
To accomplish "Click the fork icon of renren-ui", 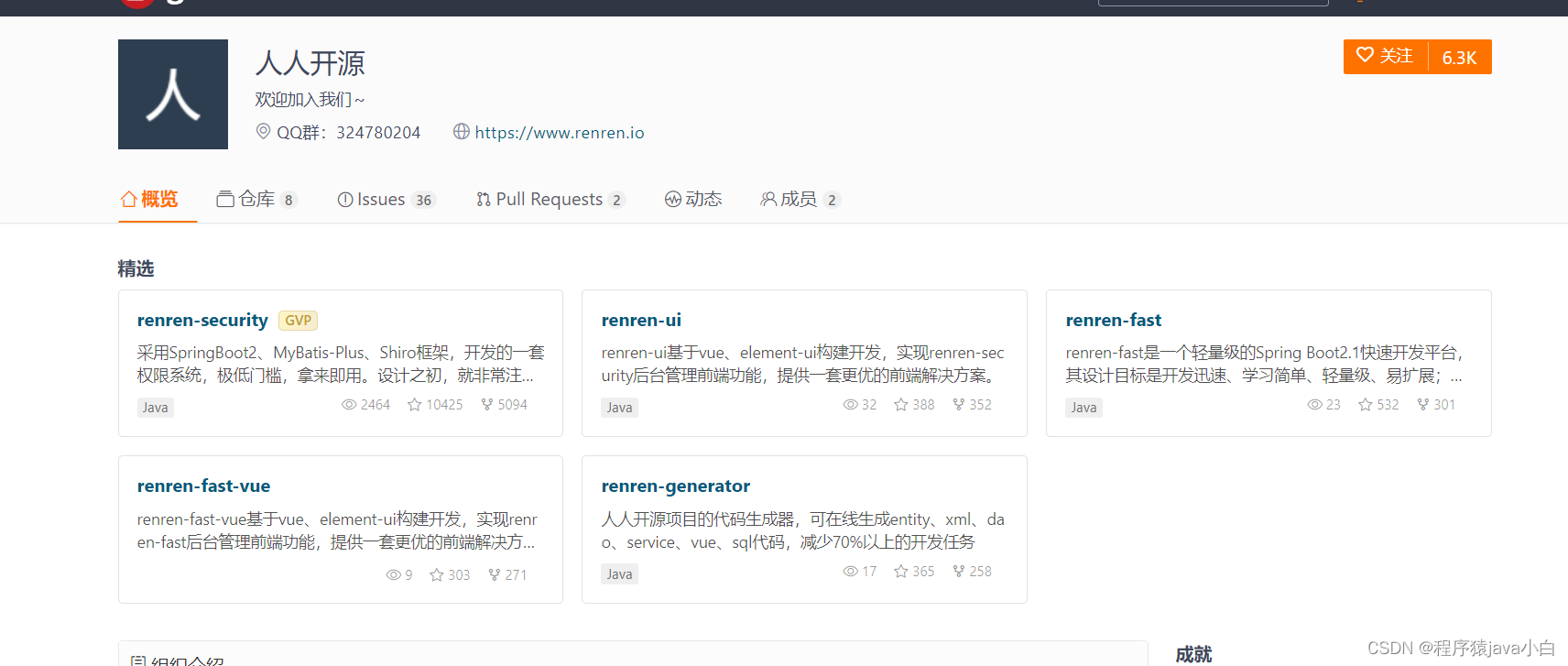I will tap(959, 404).
